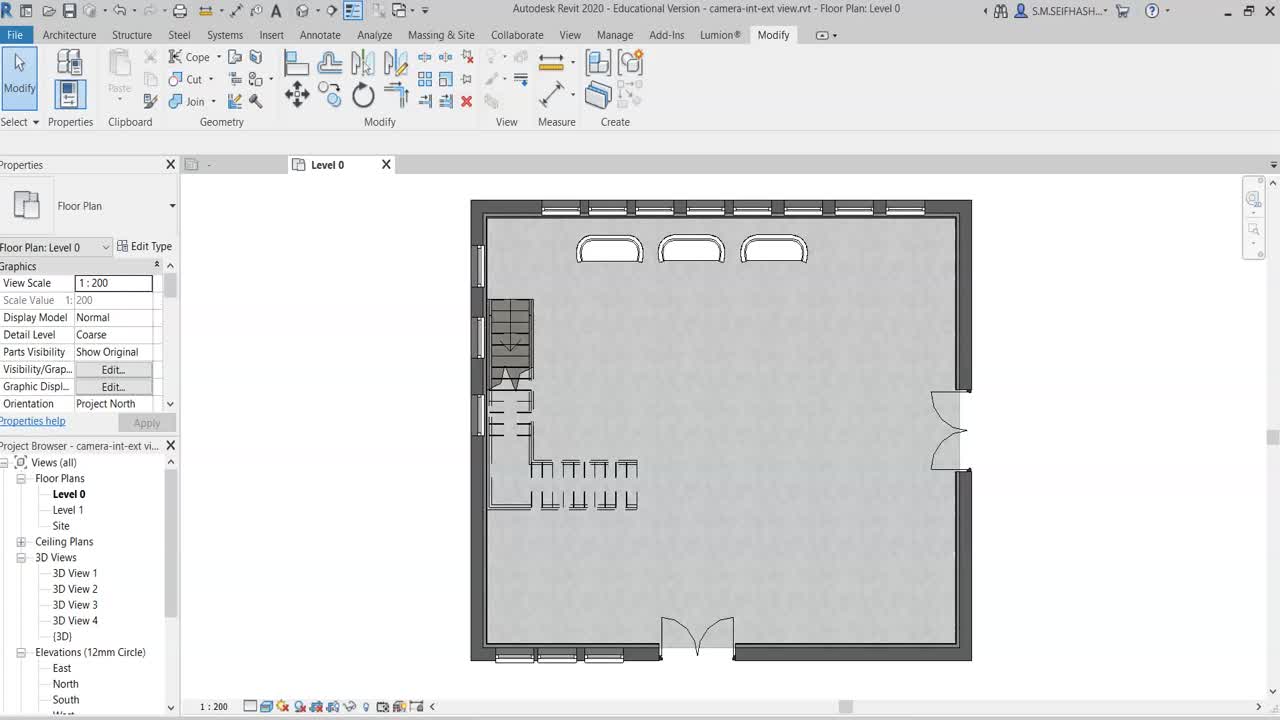The width and height of the screenshot is (1280, 720).
Task: Switch to the Architecture ribbon tab
Action: tap(69, 35)
